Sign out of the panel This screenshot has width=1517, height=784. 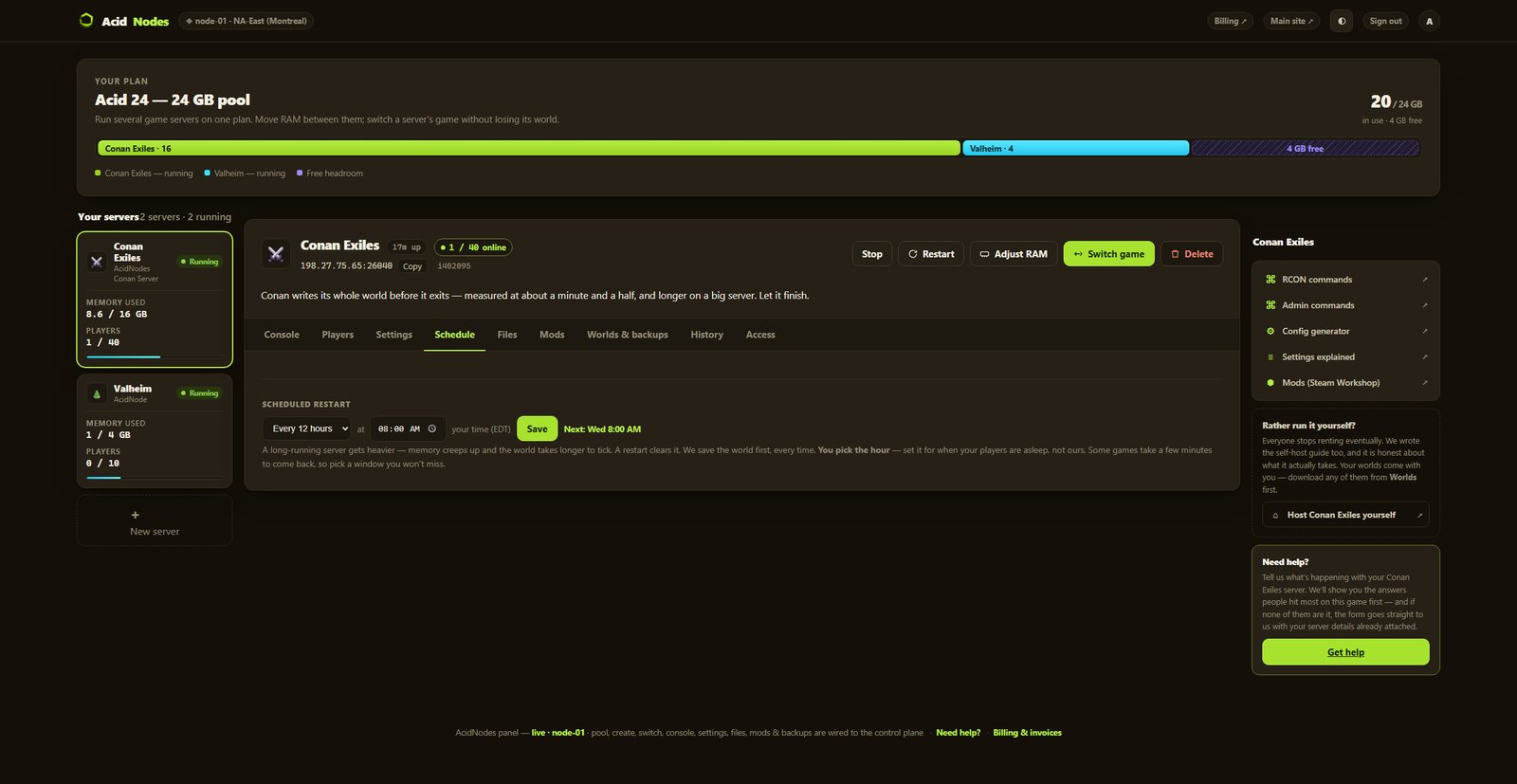1386,21
